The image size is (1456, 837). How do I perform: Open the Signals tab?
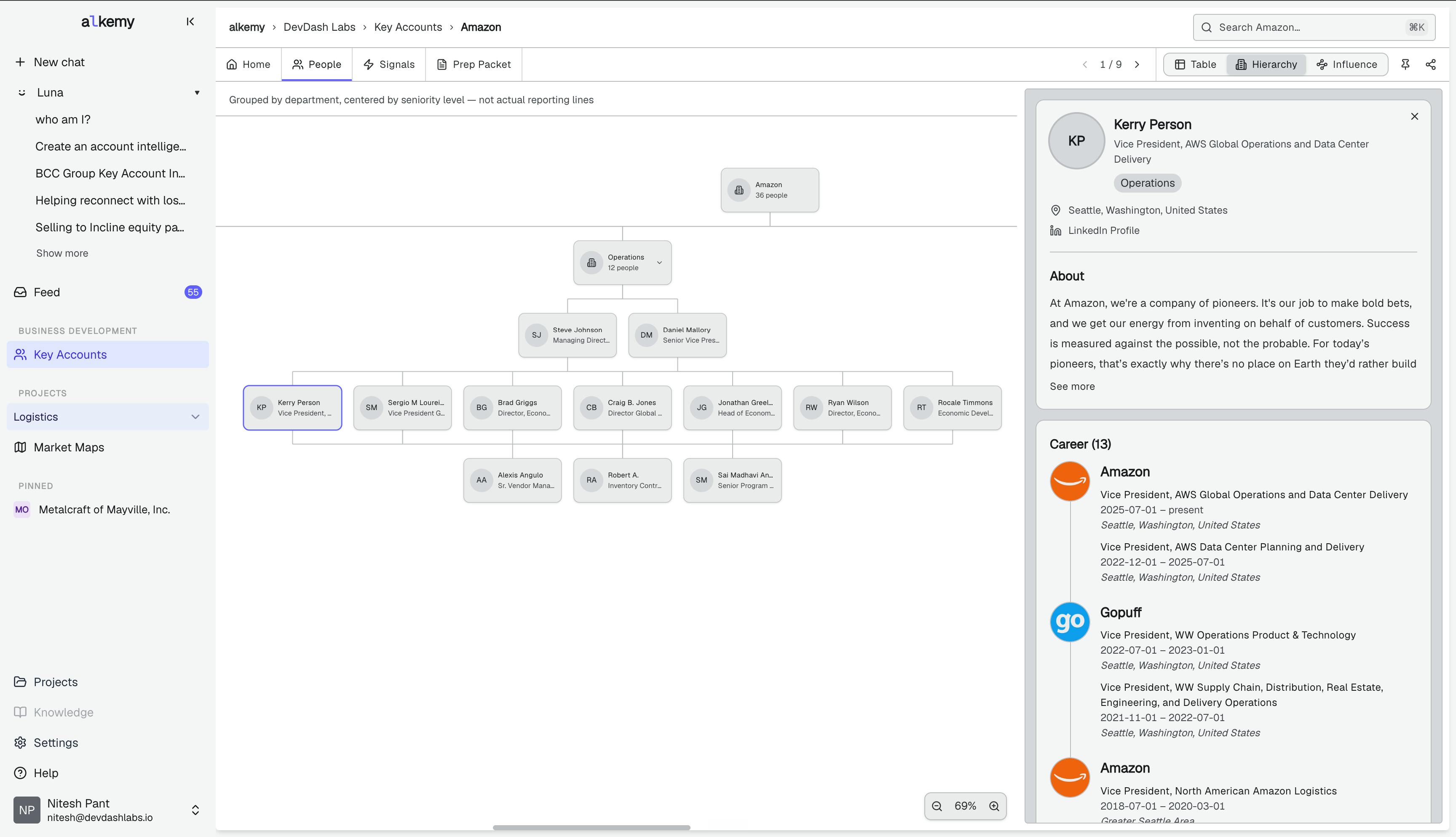click(389, 64)
